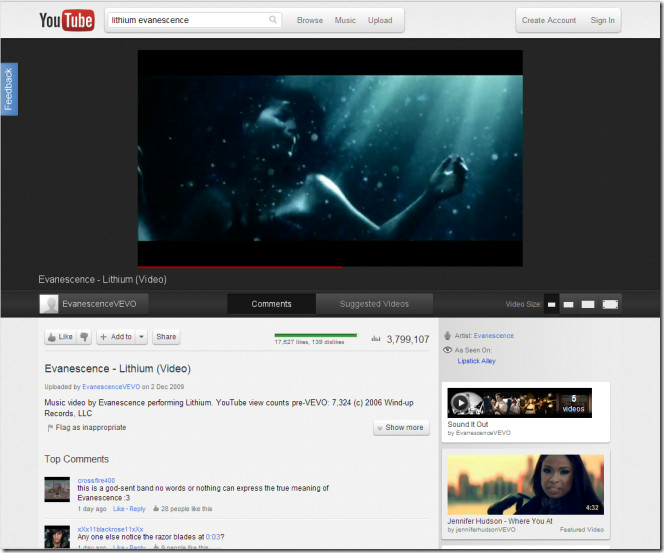Click the Top Comments heading
Image resolution: width=664 pixels, height=553 pixels.
pyautogui.click(x=77, y=459)
